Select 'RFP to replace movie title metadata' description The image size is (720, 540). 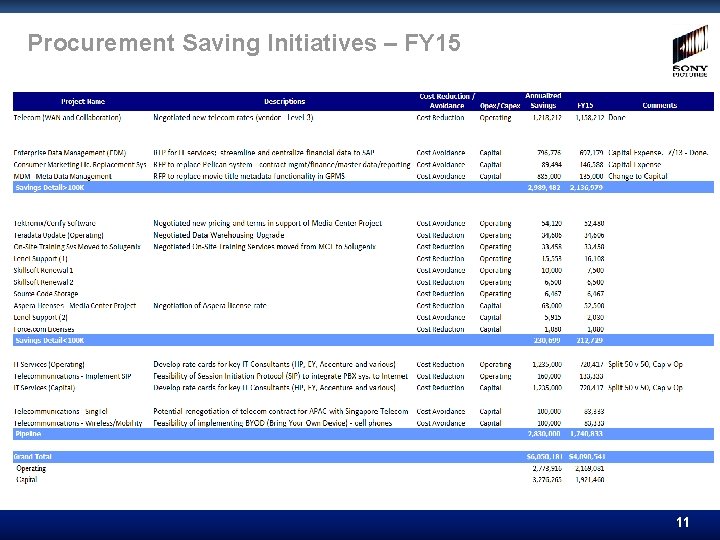pos(249,176)
